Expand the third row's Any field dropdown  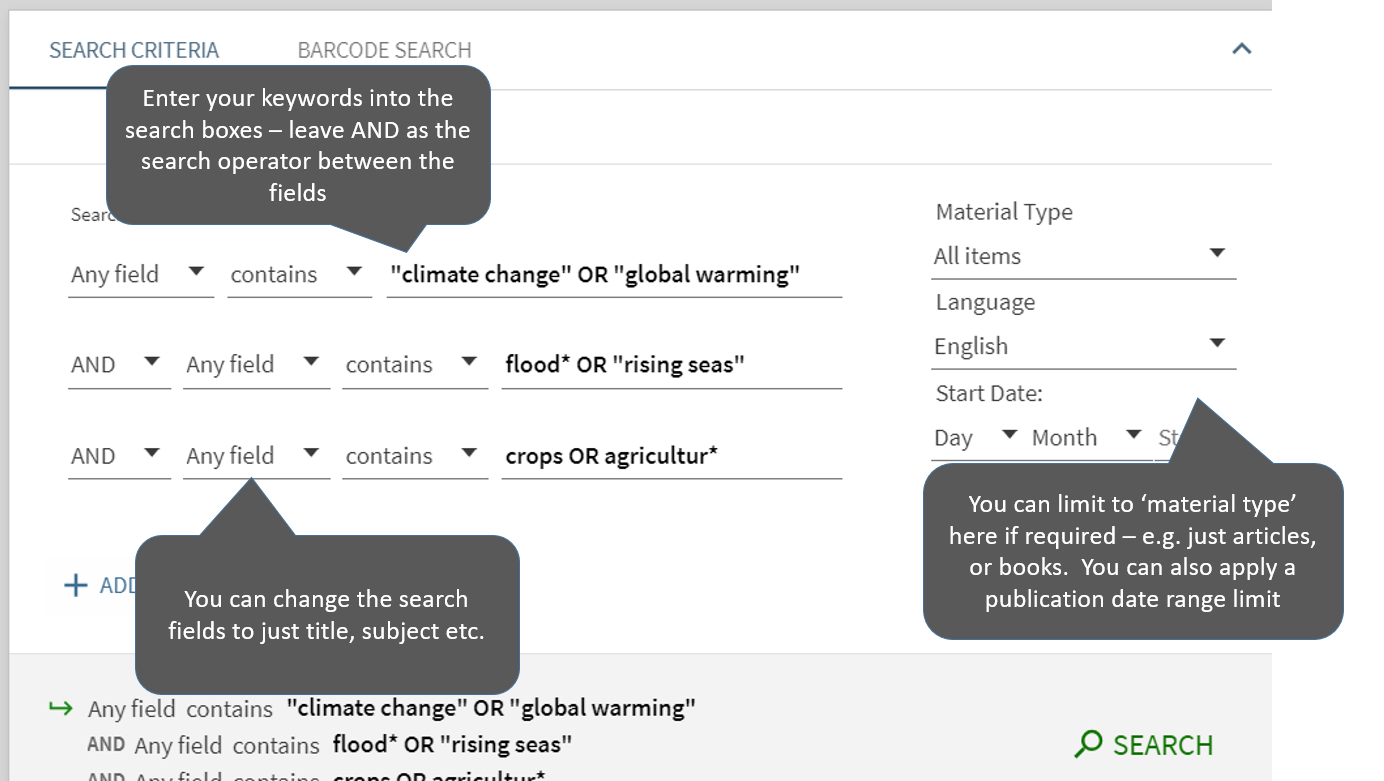coord(254,456)
